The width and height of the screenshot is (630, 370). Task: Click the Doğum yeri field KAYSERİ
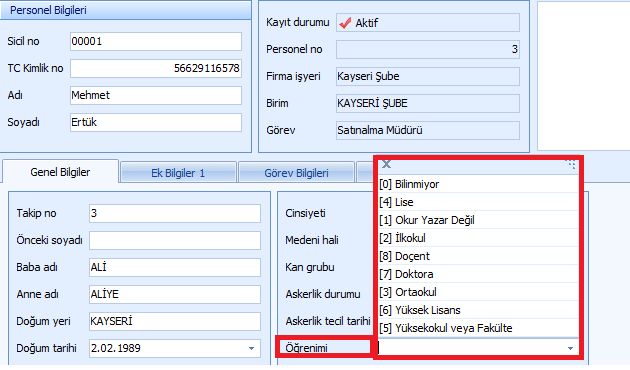tap(175, 321)
